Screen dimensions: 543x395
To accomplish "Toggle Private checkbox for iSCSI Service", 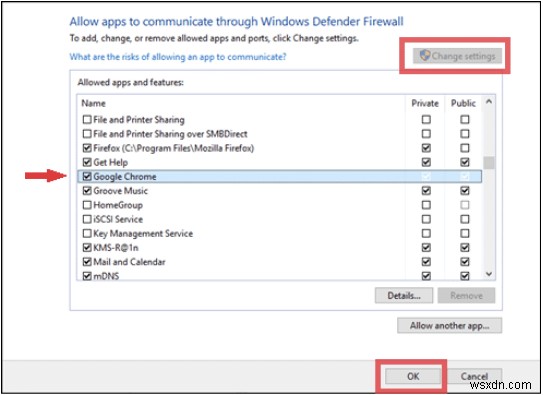I will coord(426,219).
